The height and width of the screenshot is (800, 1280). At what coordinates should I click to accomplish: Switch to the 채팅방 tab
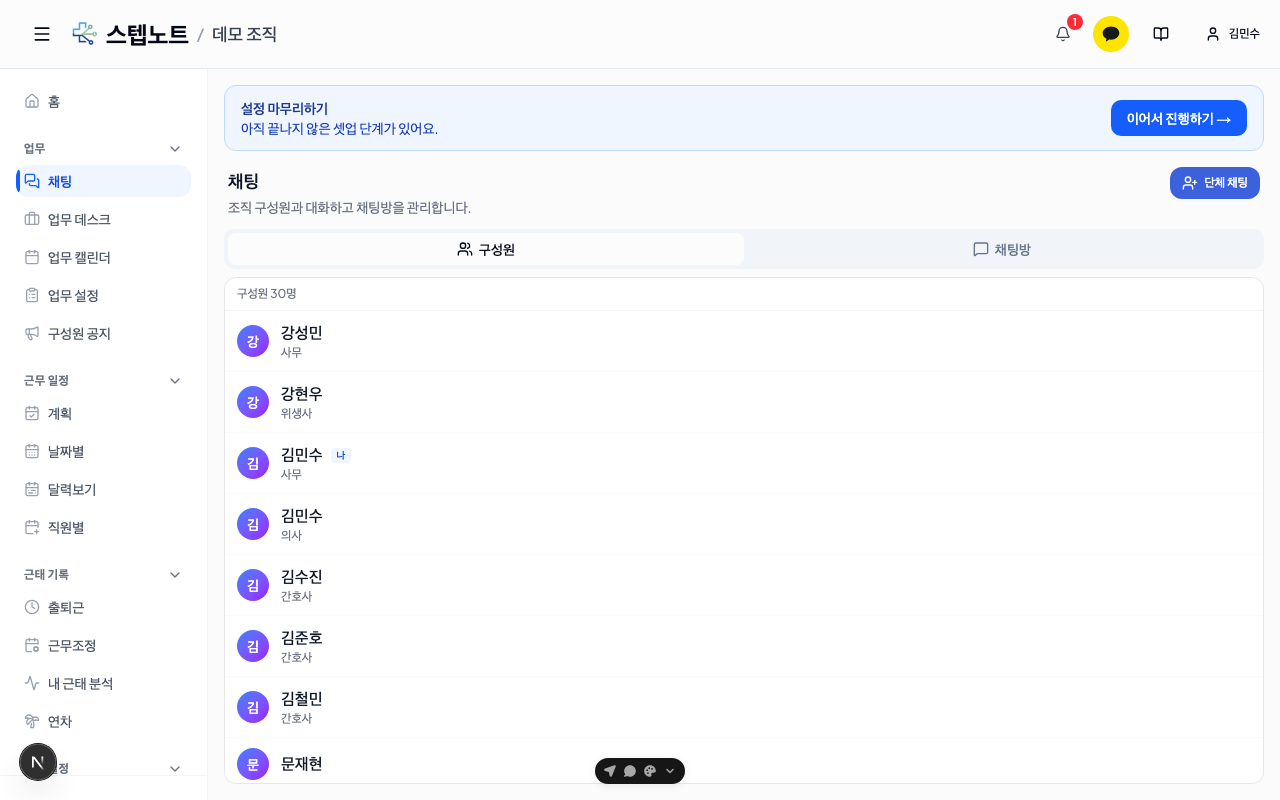pyautogui.click(x=1002, y=249)
